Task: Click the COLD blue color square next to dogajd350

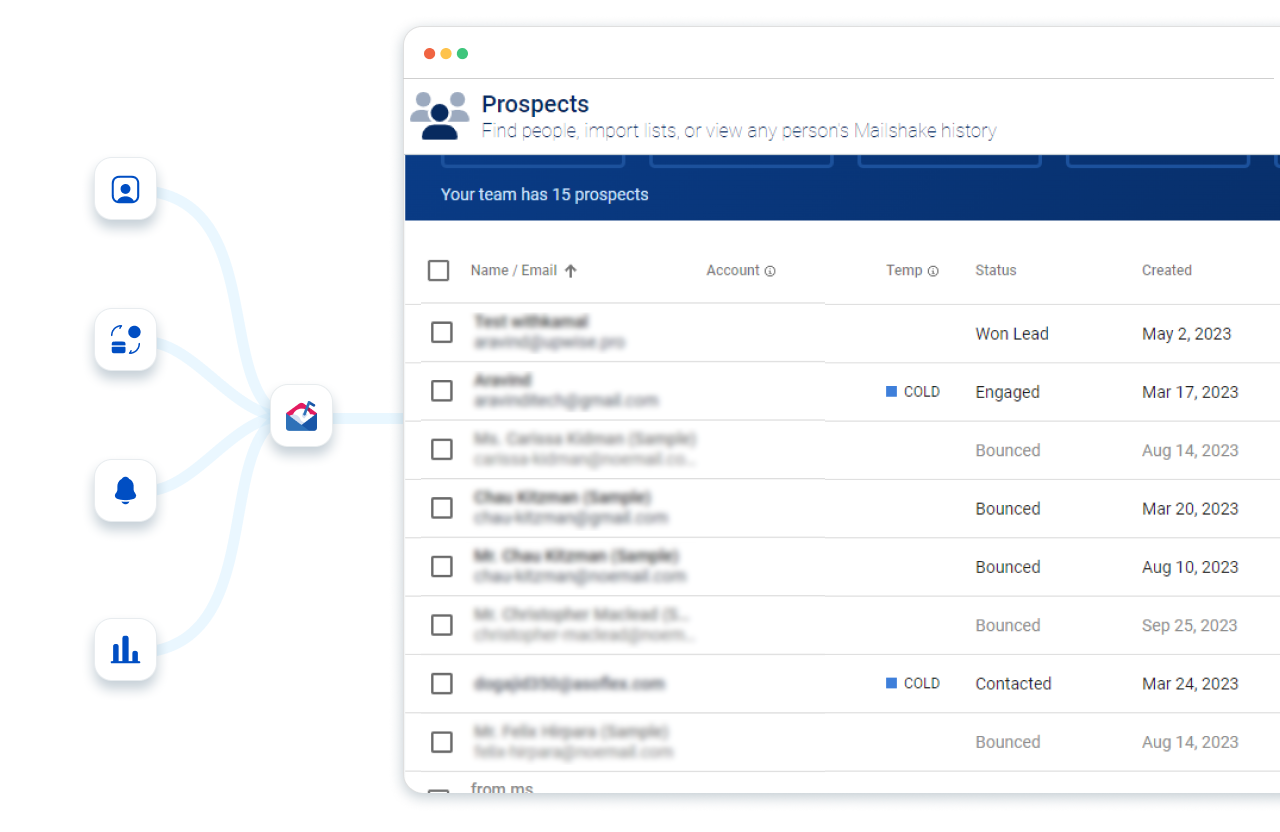Action: pos(890,683)
